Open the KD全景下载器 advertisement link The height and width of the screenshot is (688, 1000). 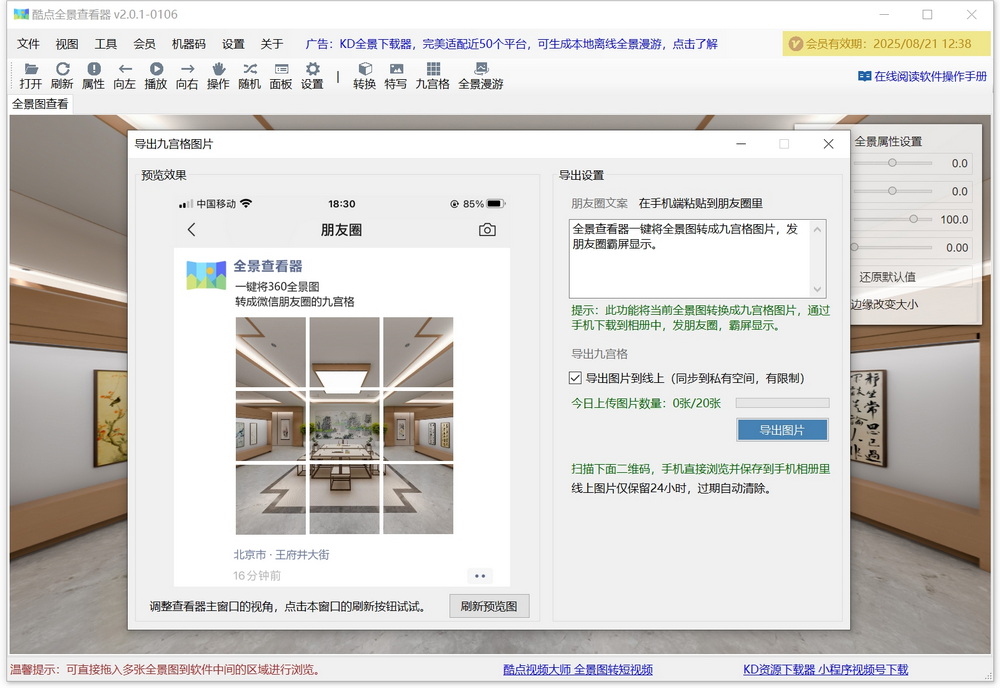[x=511, y=44]
